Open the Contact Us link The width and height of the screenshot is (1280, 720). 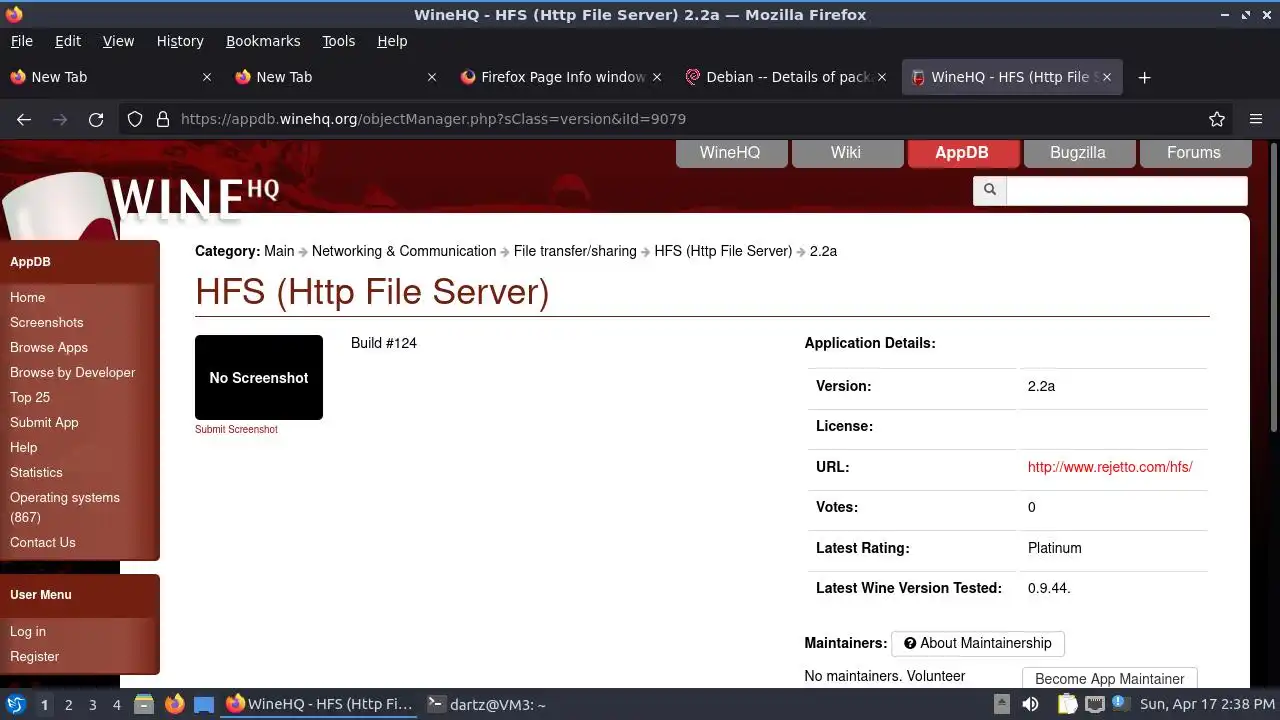tap(43, 542)
